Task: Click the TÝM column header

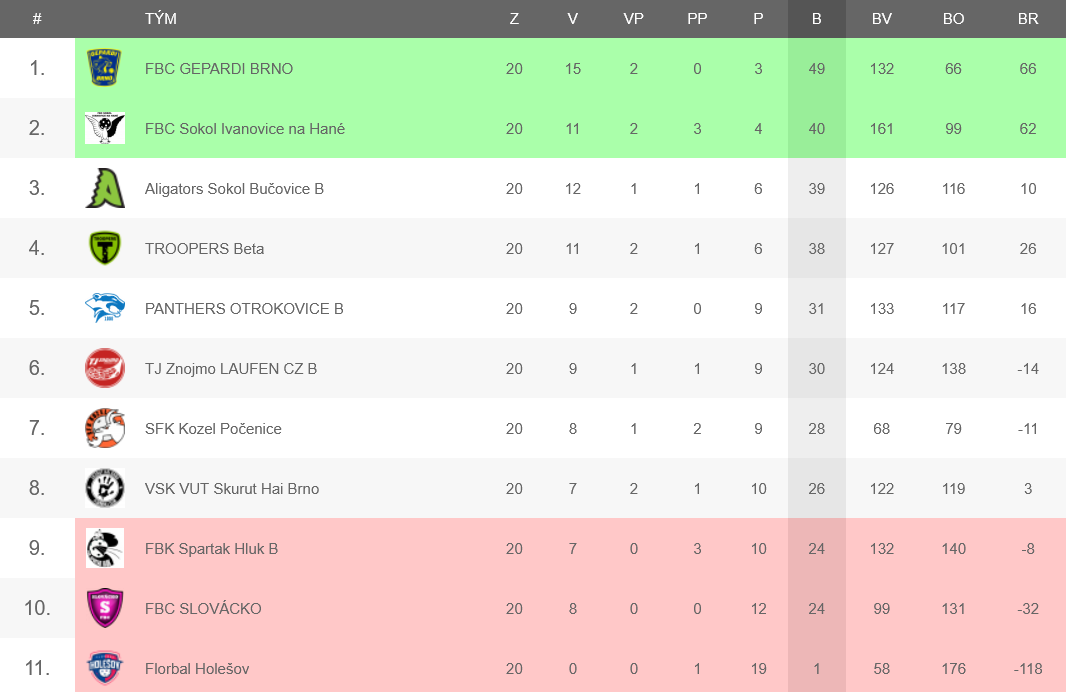Action: point(160,18)
